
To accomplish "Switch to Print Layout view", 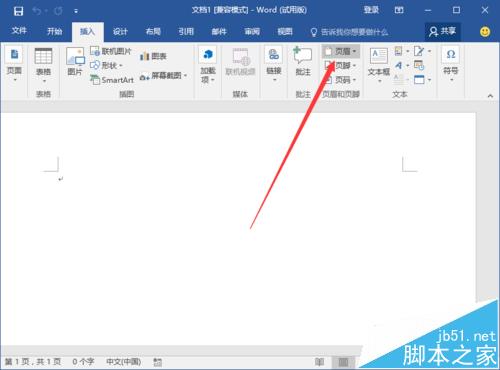I will click(x=343, y=362).
